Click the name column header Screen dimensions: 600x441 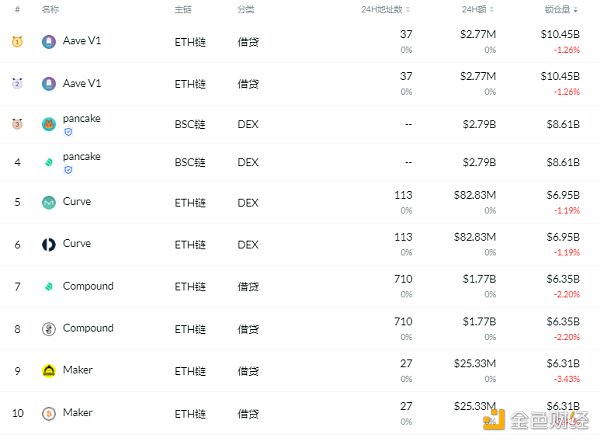tap(50, 9)
